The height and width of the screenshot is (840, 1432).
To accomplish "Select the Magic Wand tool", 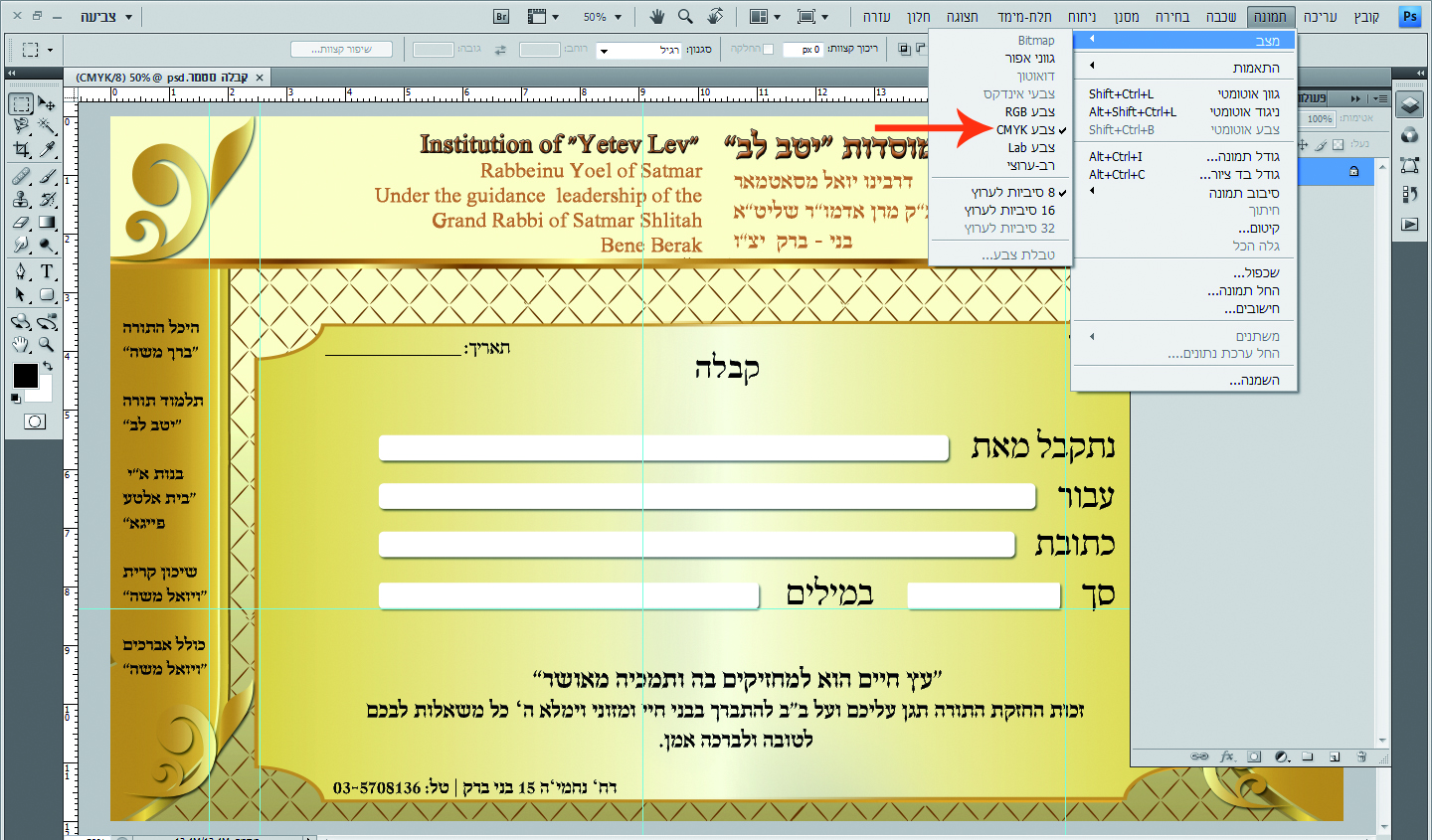I will coord(47,126).
